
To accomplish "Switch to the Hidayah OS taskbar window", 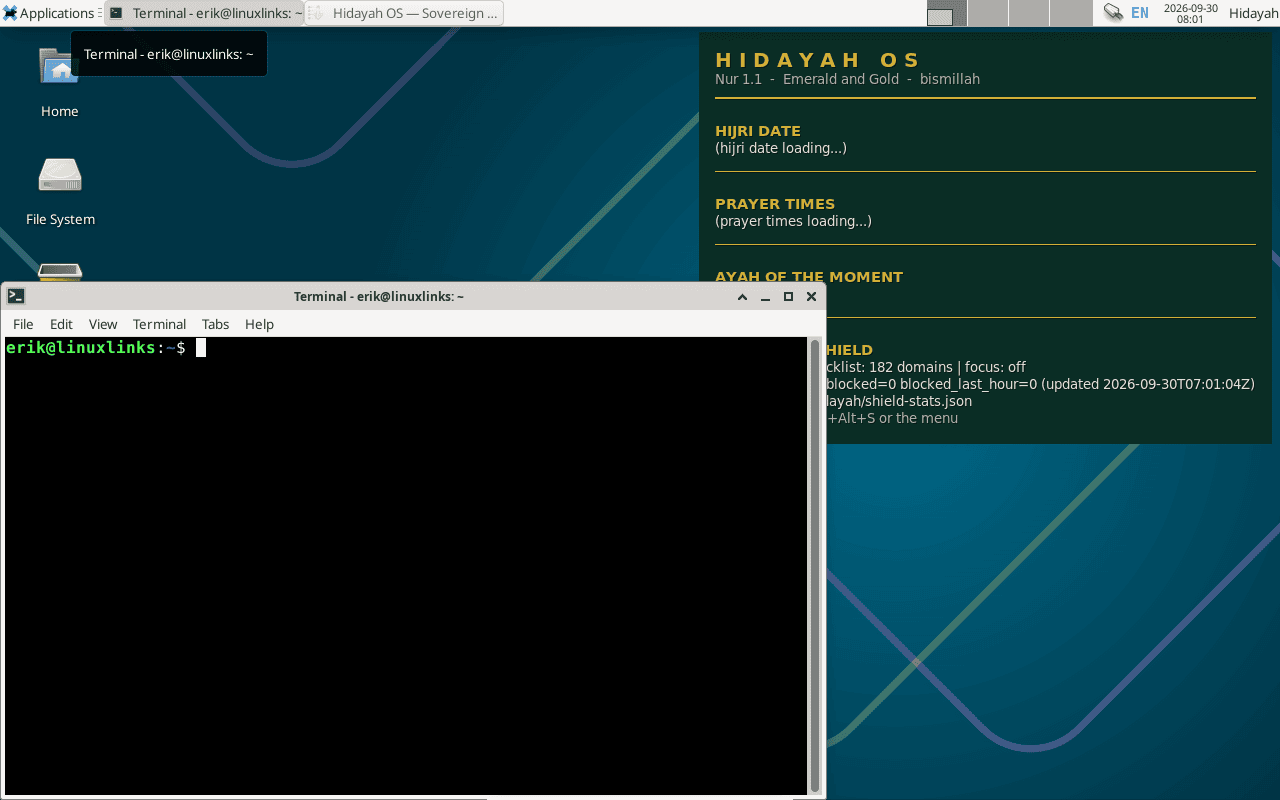I will tap(404, 13).
